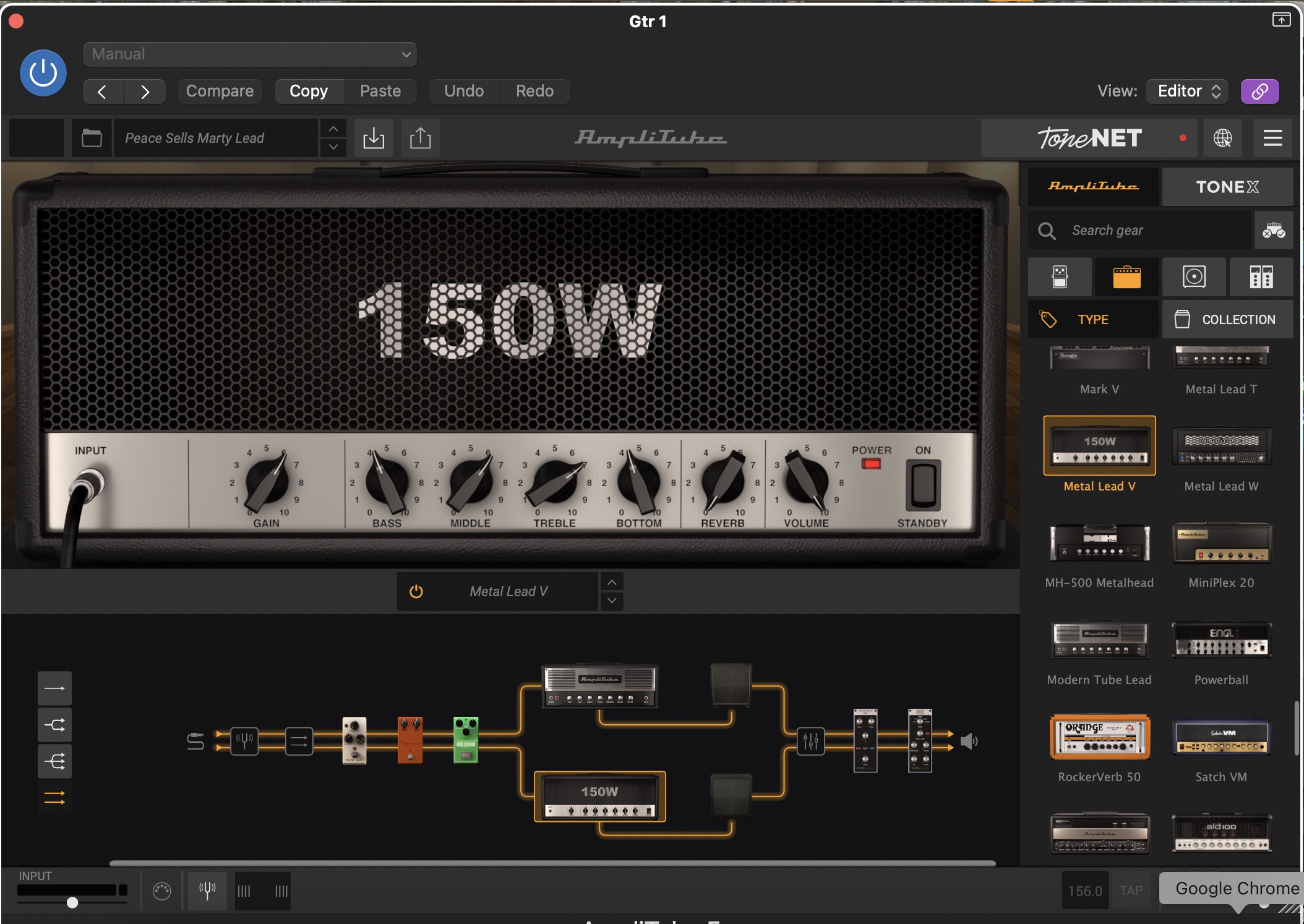Click the Search gear field
The width and height of the screenshot is (1304, 924).
tap(1140, 231)
